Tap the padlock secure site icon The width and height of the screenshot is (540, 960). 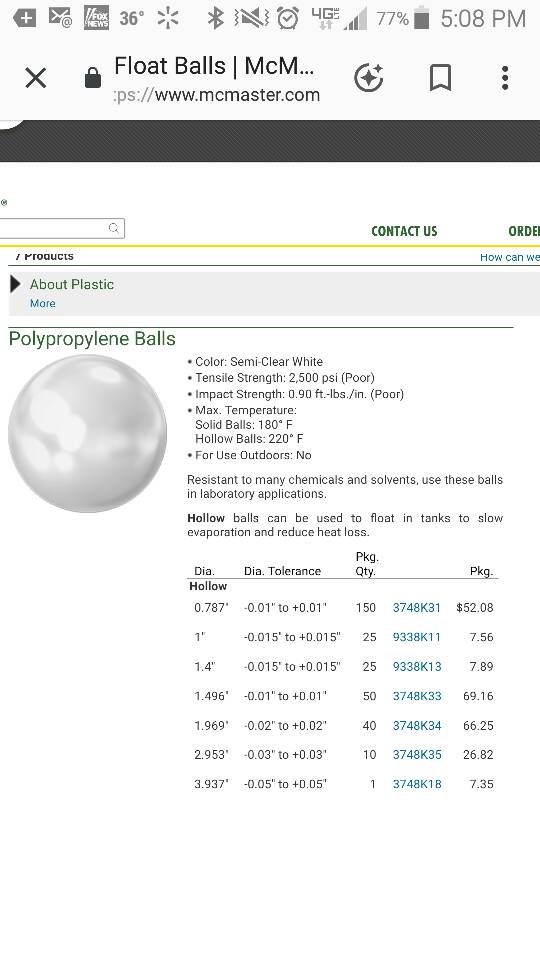pos(92,78)
